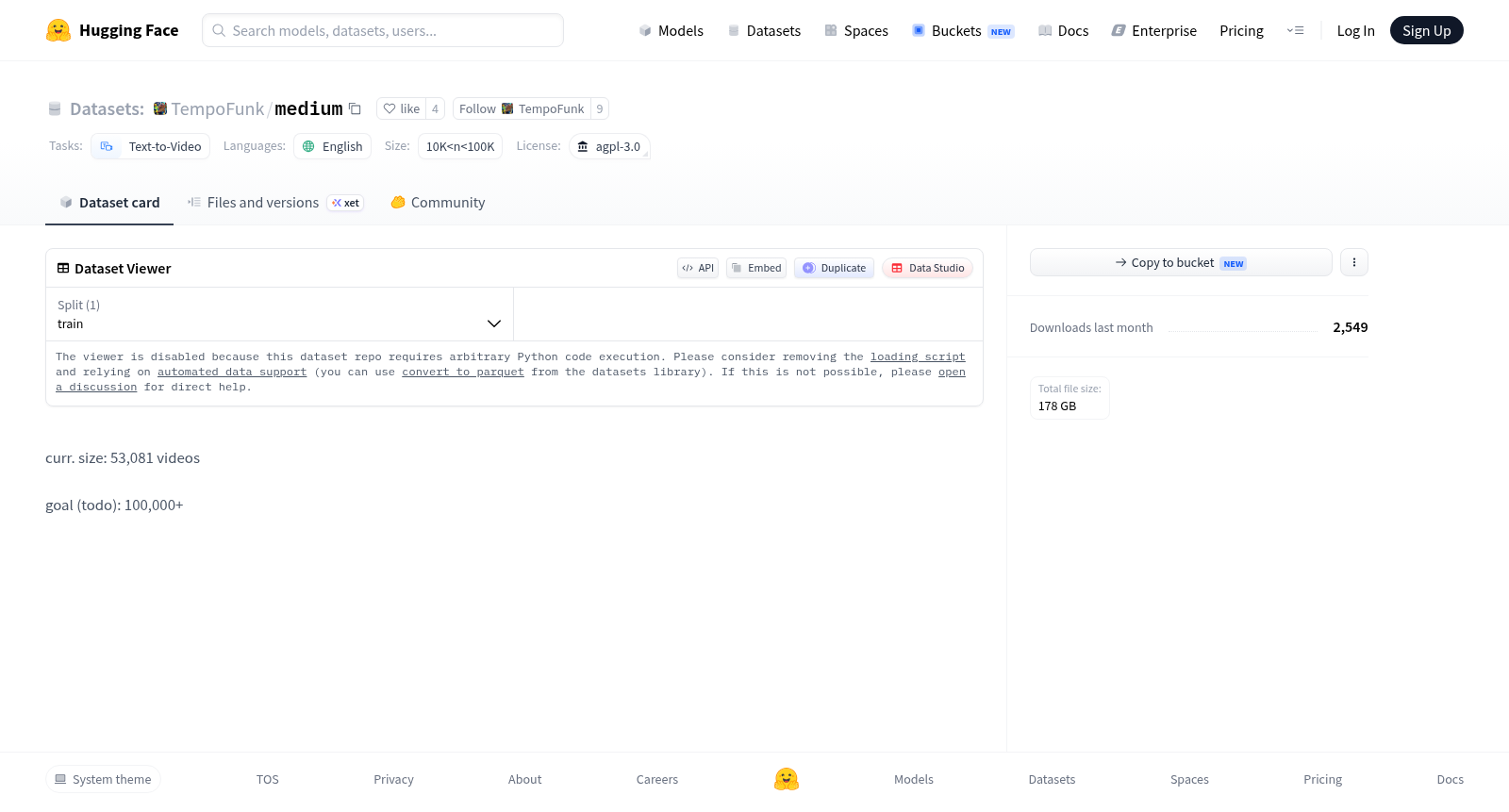Select the 10K<n<100K size tag

click(460, 146)
